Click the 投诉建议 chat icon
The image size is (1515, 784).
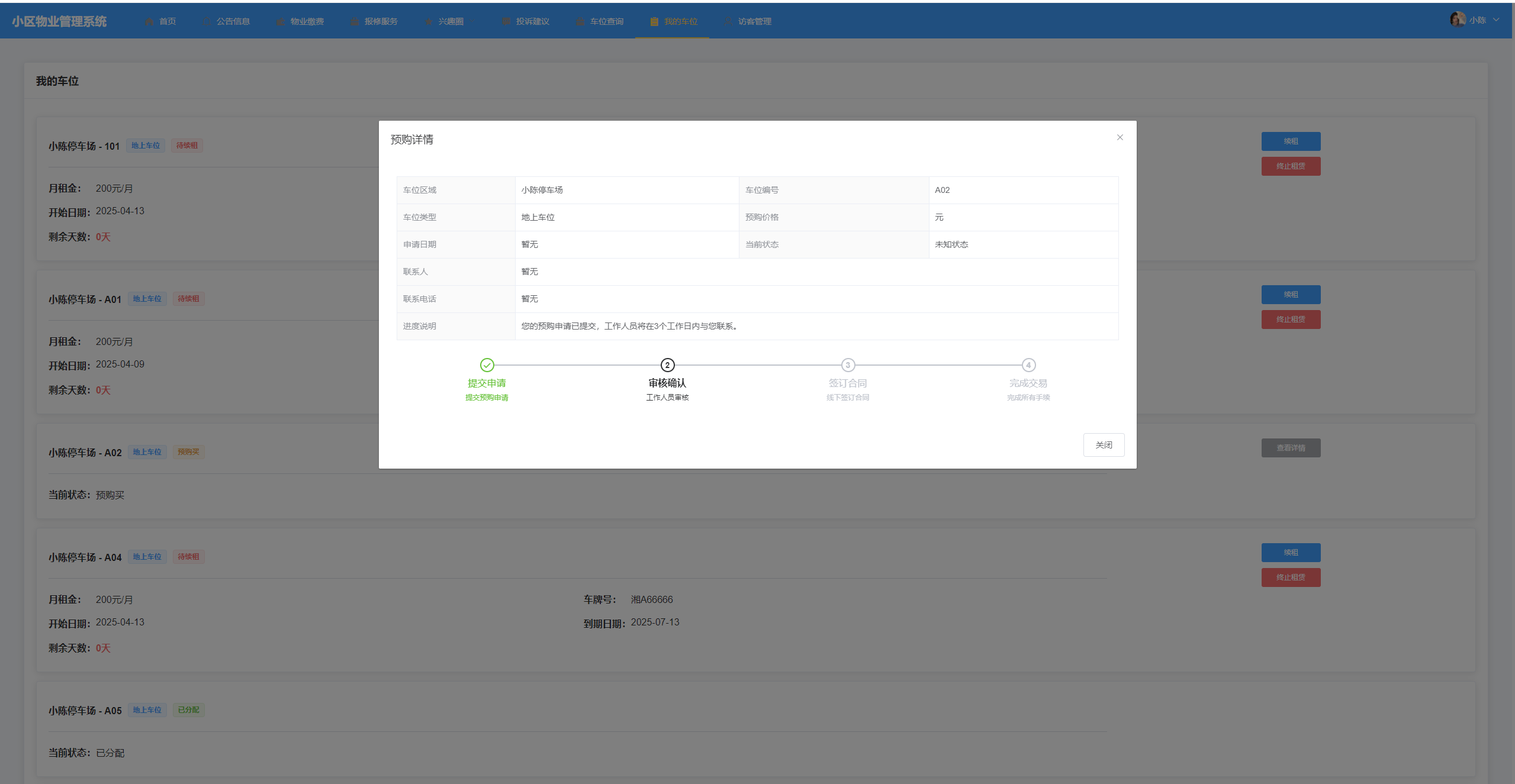click(x=506, y=21)
